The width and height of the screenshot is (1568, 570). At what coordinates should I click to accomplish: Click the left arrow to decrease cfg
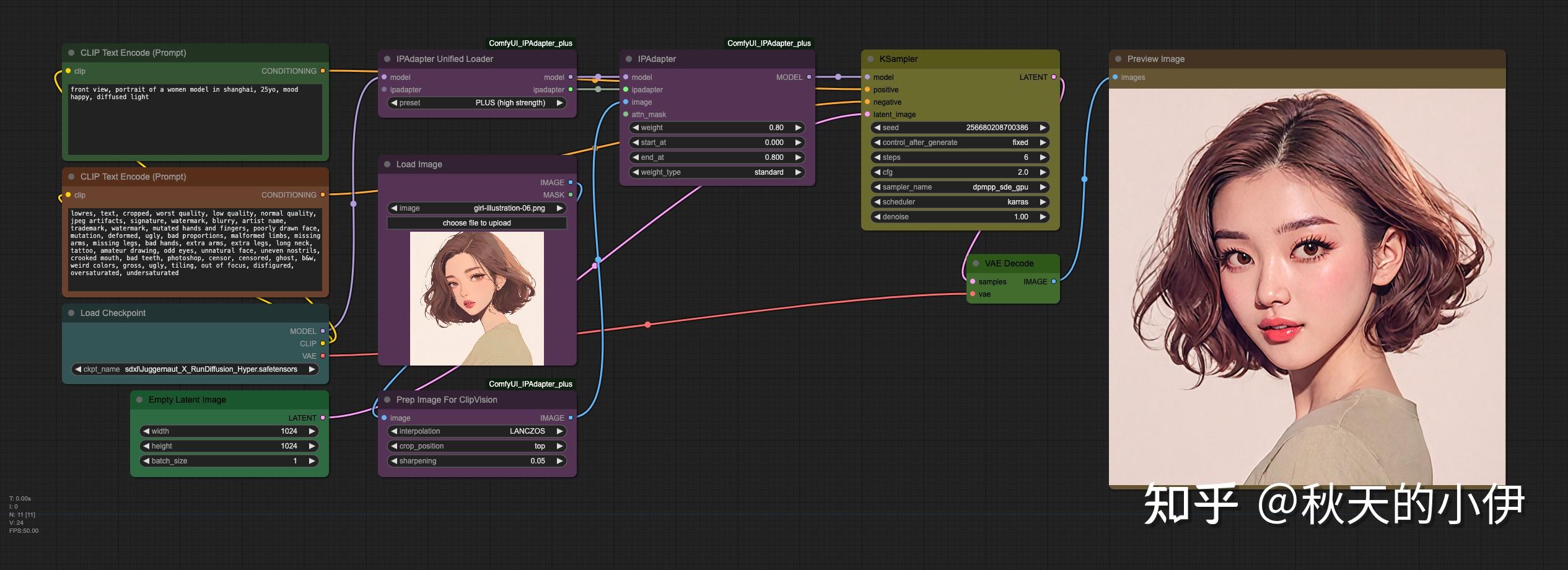pyautogui.click(x=877, y=172)
